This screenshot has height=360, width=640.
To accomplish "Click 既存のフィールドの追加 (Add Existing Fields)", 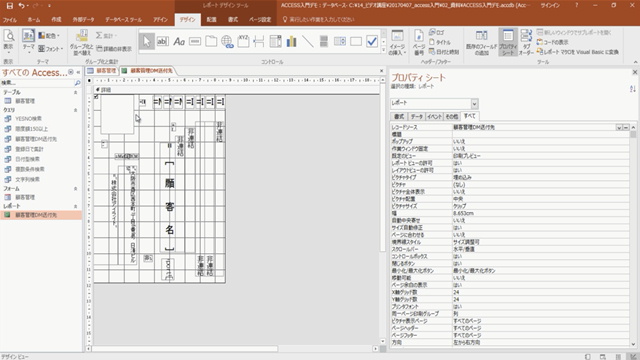I will (482, 42).
